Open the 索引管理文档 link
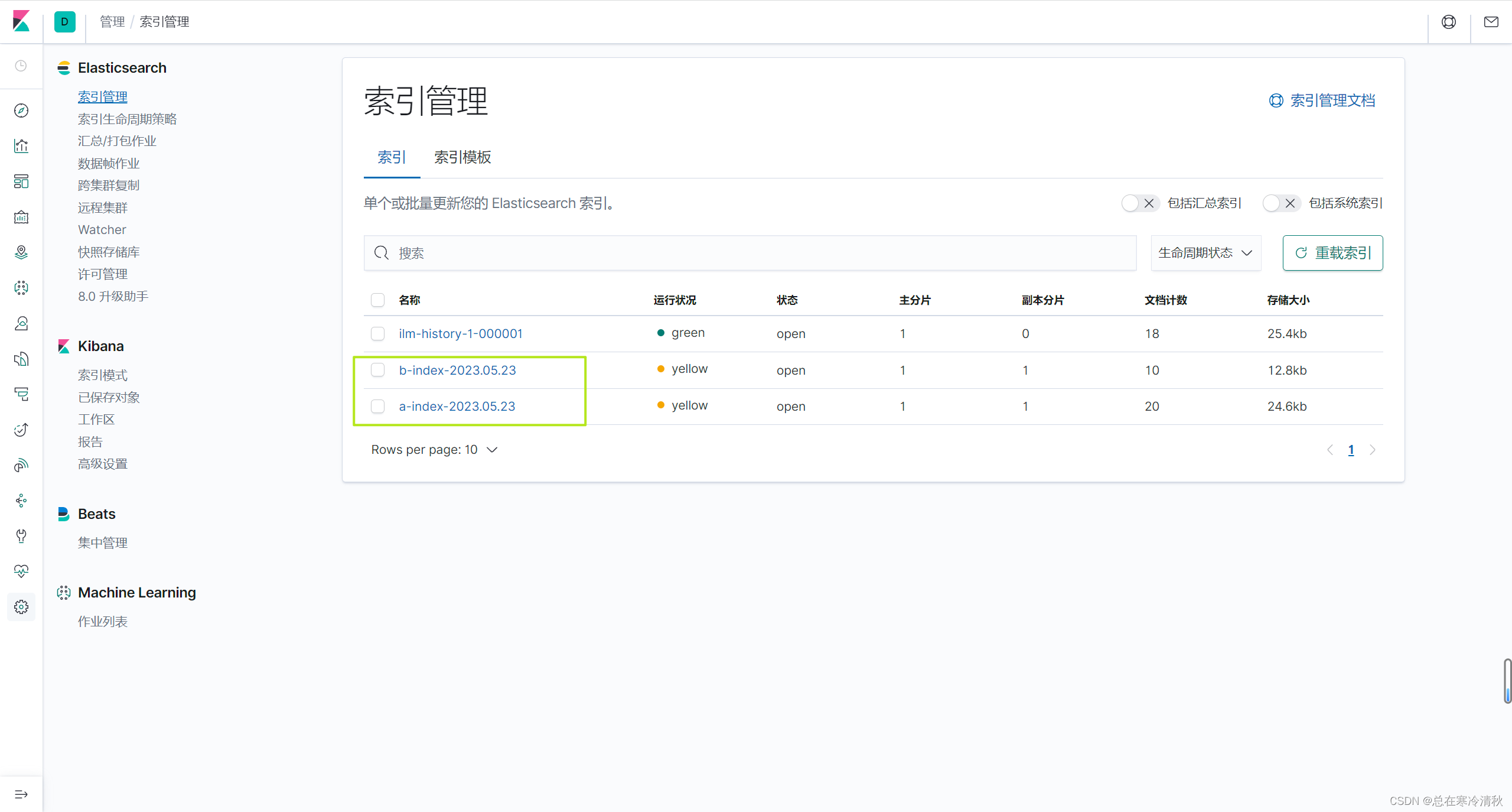Screen dimensions: 1512x812 click(x=1322, y=100)
